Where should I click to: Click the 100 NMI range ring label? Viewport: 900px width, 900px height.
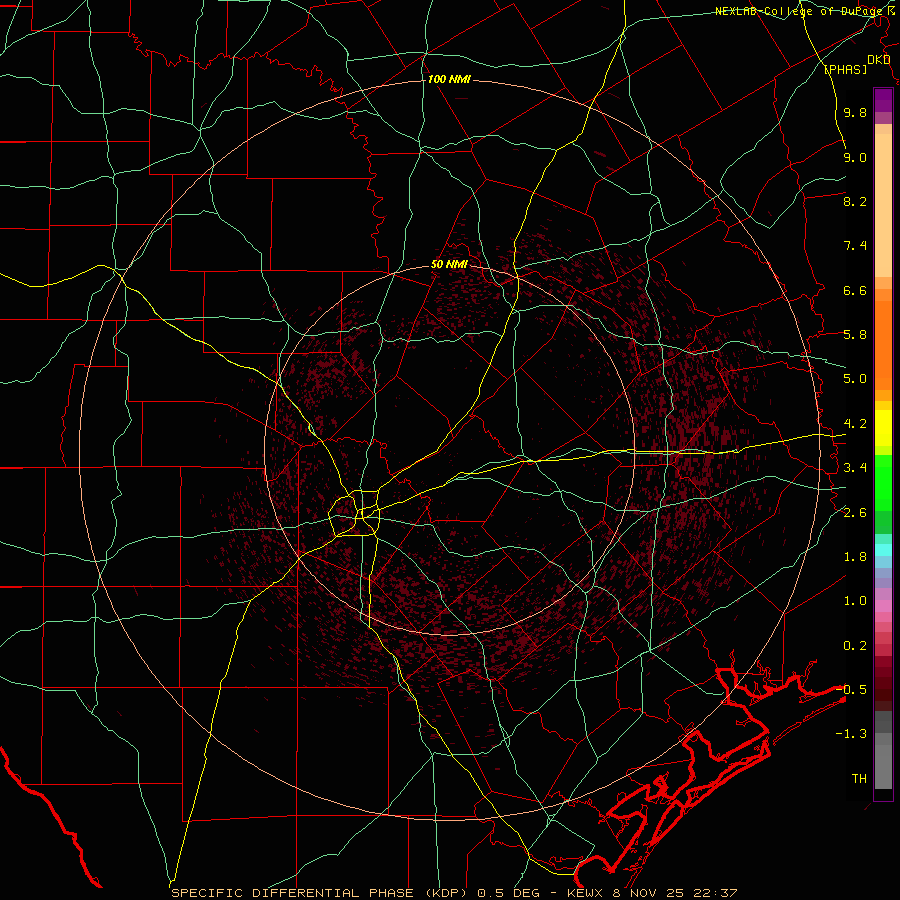tap(449, 79)
